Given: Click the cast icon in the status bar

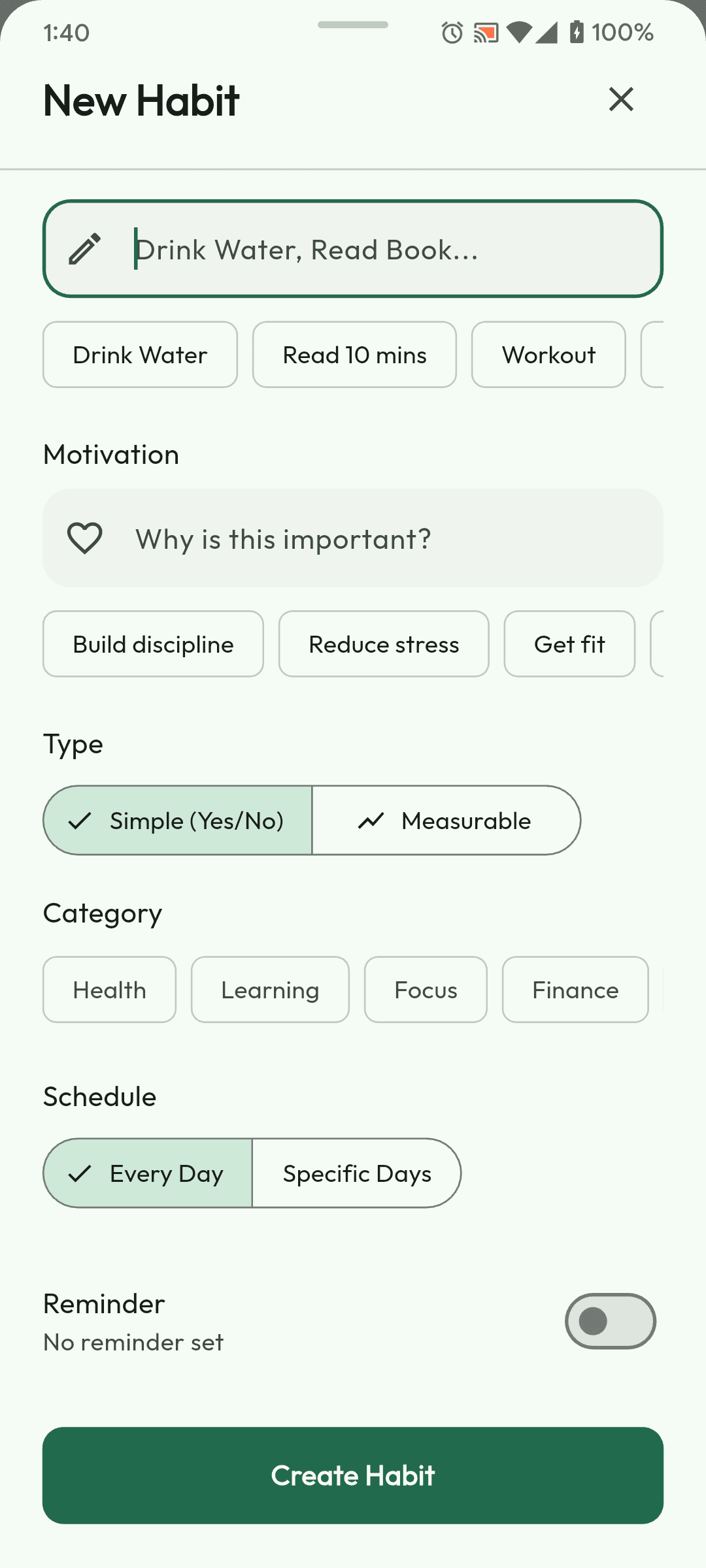Looking at the screenshot, I should click(486, 32).
